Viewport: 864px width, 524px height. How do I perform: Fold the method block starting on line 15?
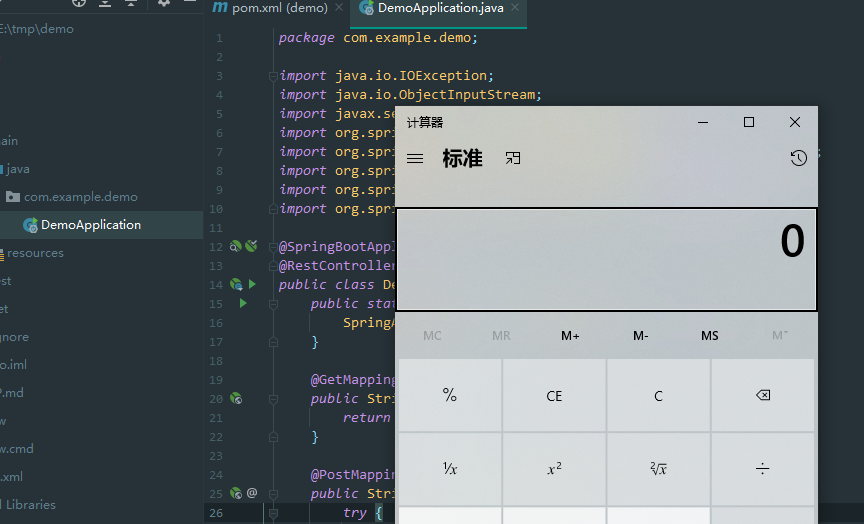(x=272, y=303)
